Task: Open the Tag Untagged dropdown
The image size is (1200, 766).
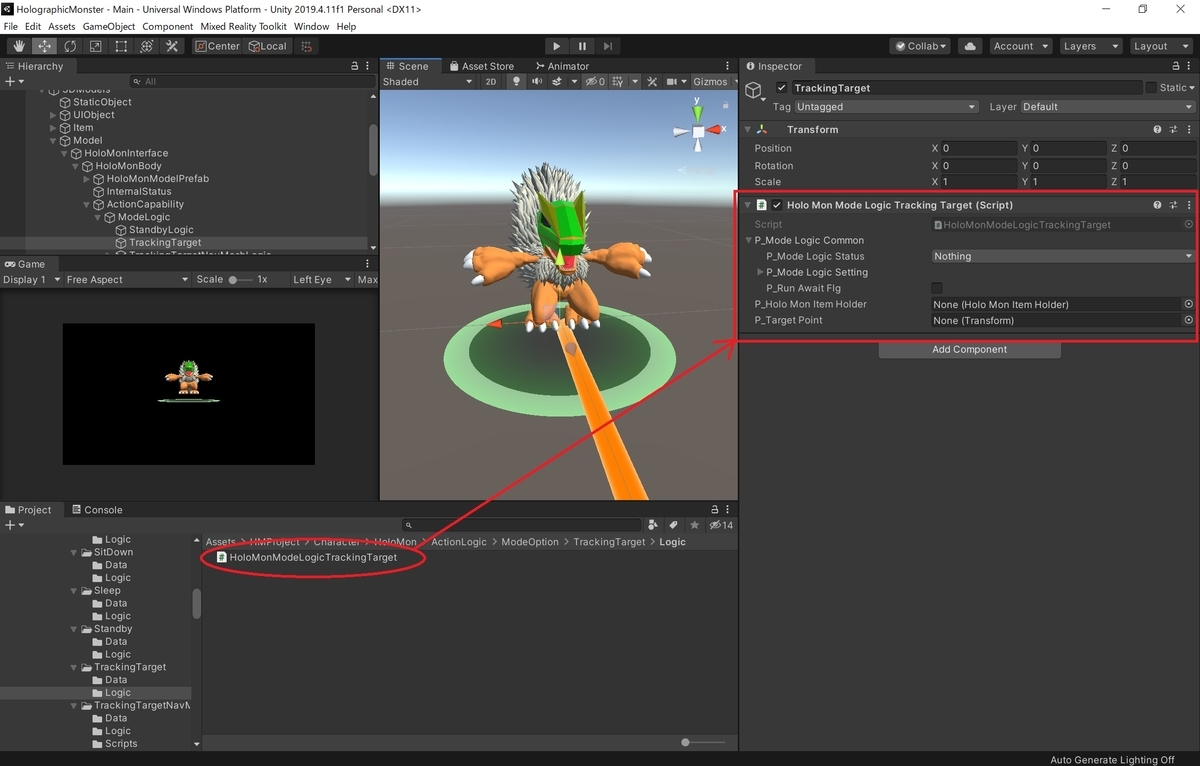Action: click(887, 107)
